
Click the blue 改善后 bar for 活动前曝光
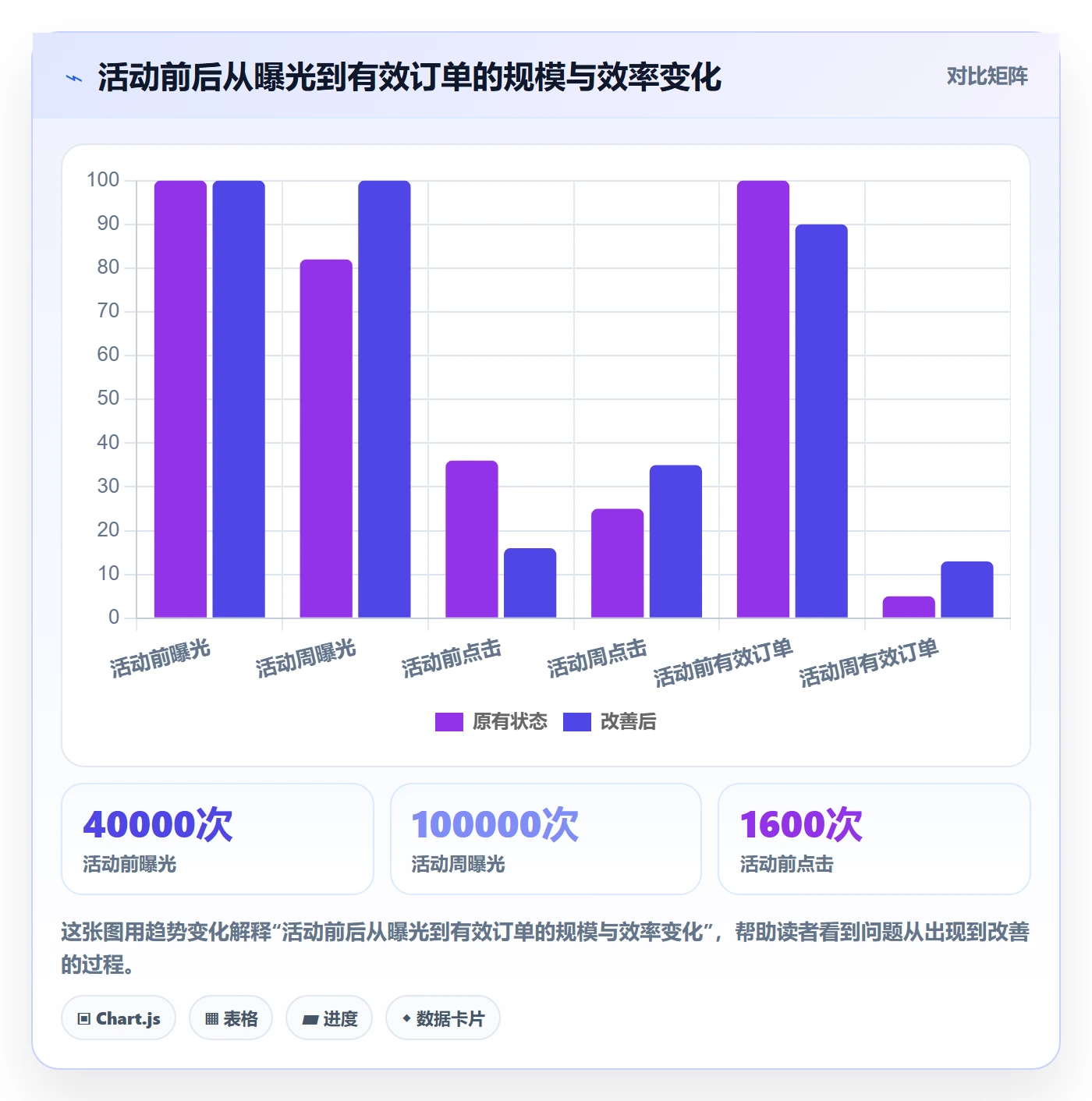pyautogui.click(x=239, y=399)
